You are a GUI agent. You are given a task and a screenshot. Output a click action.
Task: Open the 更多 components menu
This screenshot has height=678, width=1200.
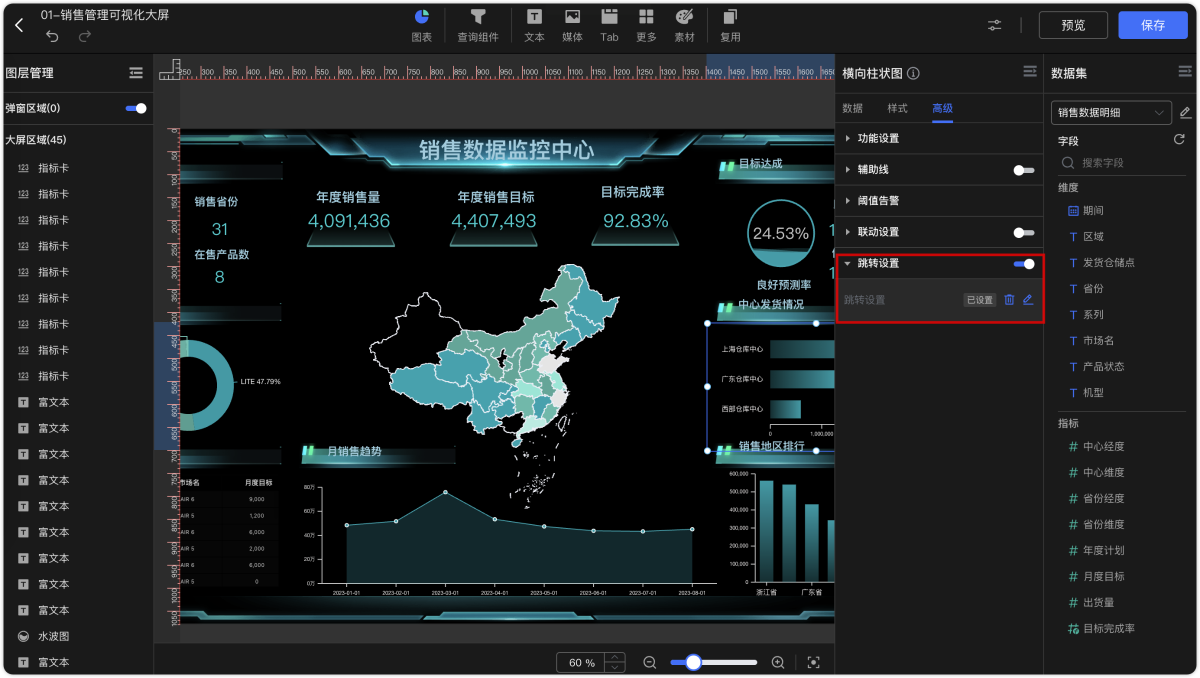(646, 25)
